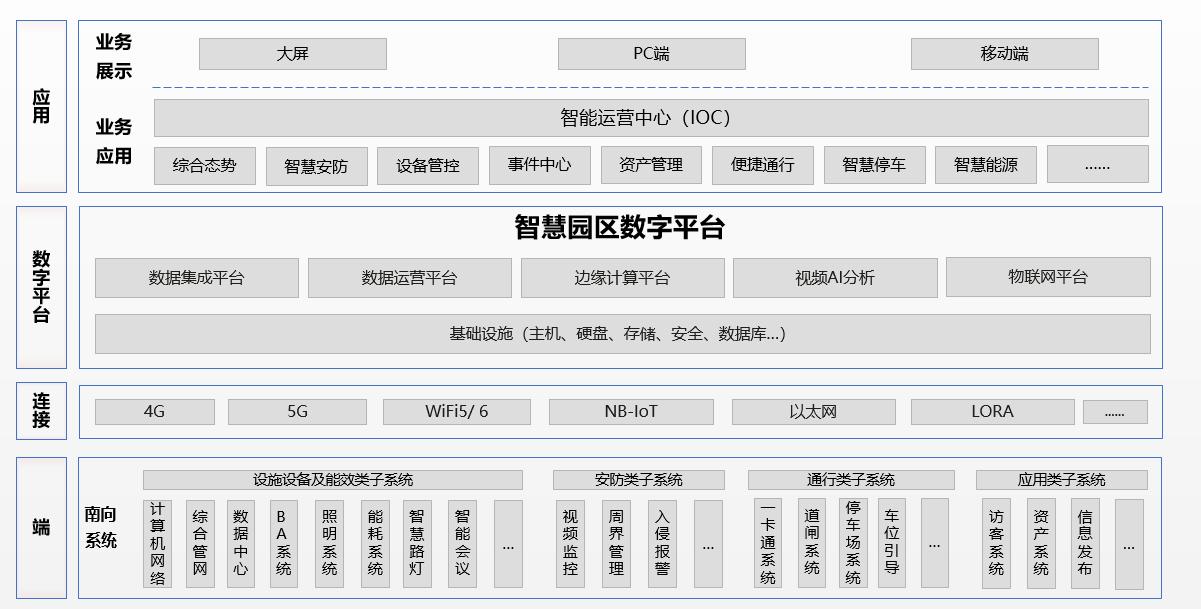The image size is (1201, 609).
Task: Select the 智慧停车 box
Action: 874,166
